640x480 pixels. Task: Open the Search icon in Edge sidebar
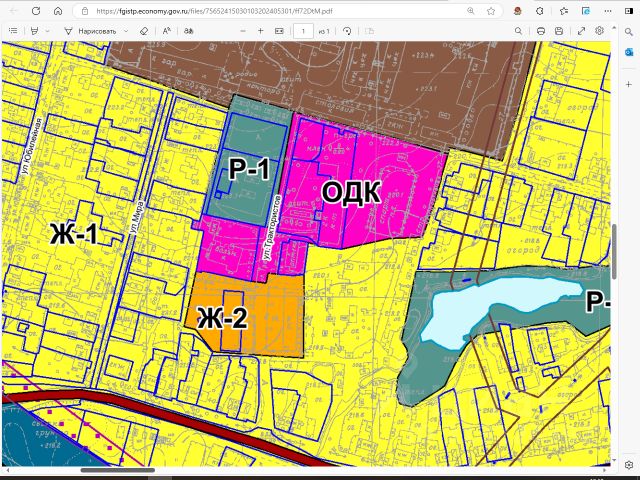coord(629,32)
